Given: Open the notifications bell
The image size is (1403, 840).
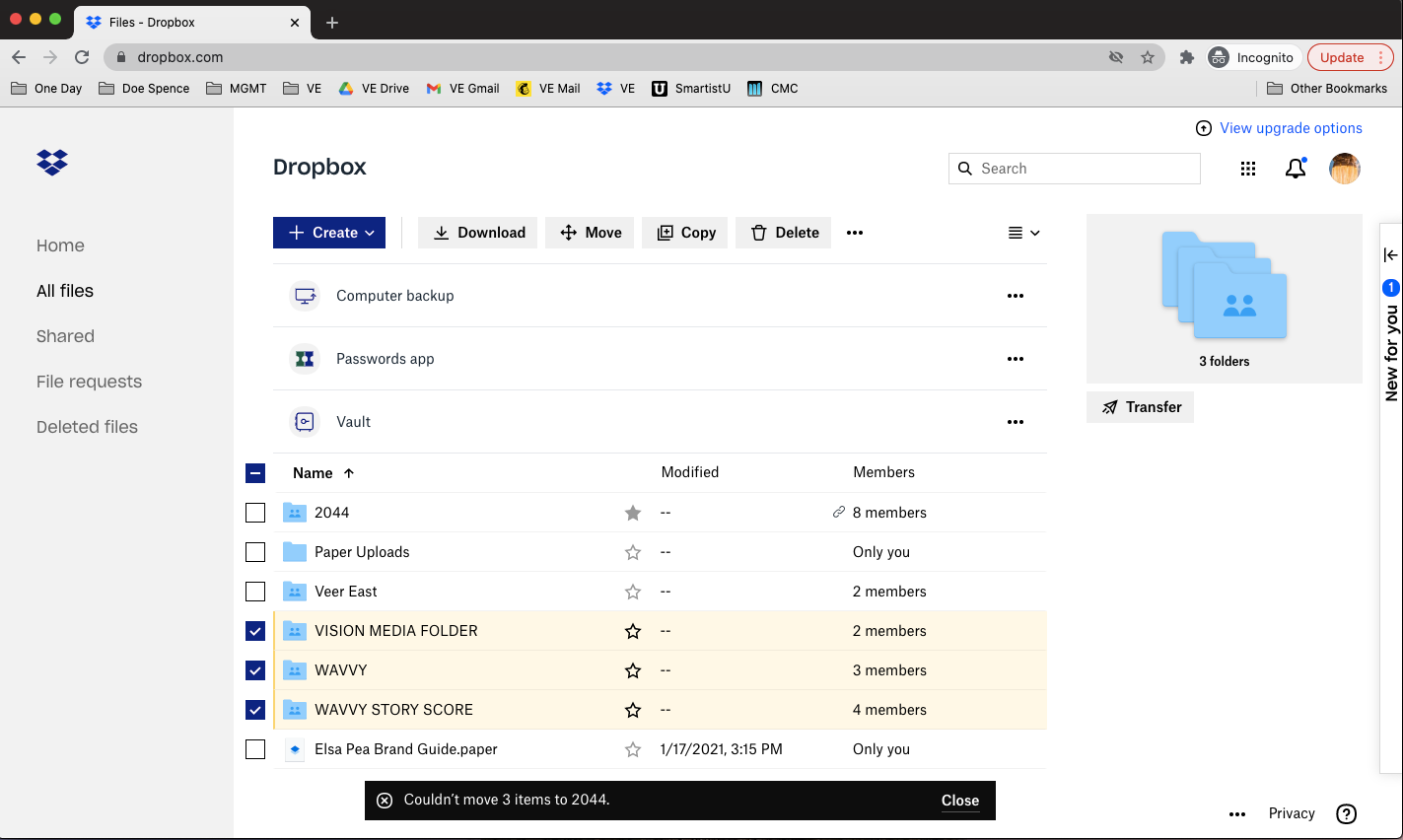Looking at the screenshot, I should tap(1296, 169).
